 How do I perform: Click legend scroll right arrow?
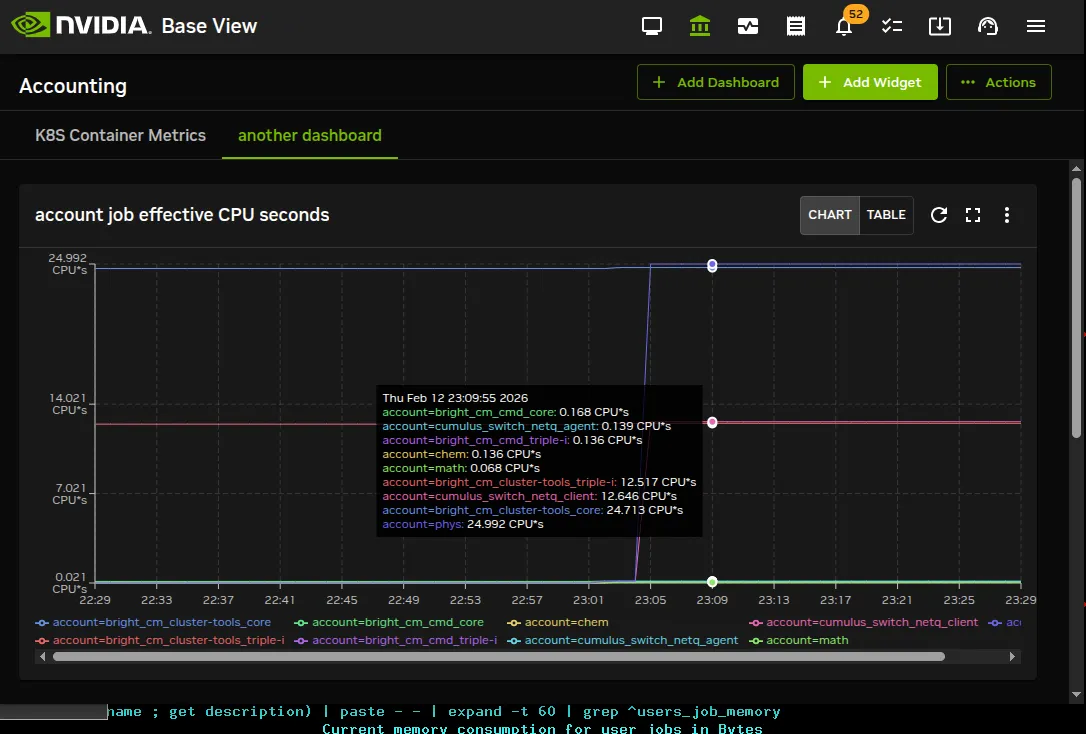[1012, 656]
